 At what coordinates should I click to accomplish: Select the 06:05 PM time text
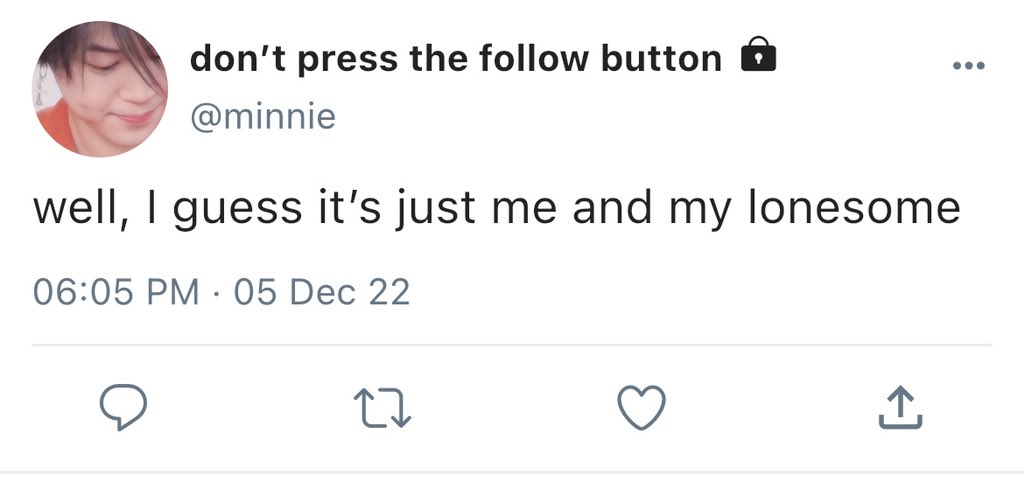coord(116,292)
